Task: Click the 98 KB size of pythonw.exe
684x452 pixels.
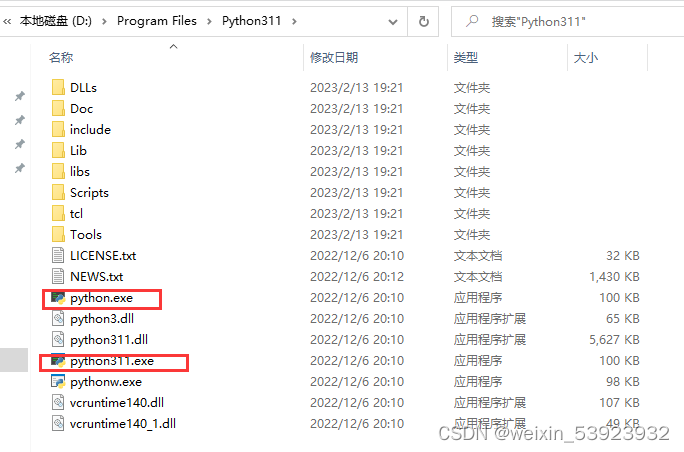Action: tap(622, 381)
